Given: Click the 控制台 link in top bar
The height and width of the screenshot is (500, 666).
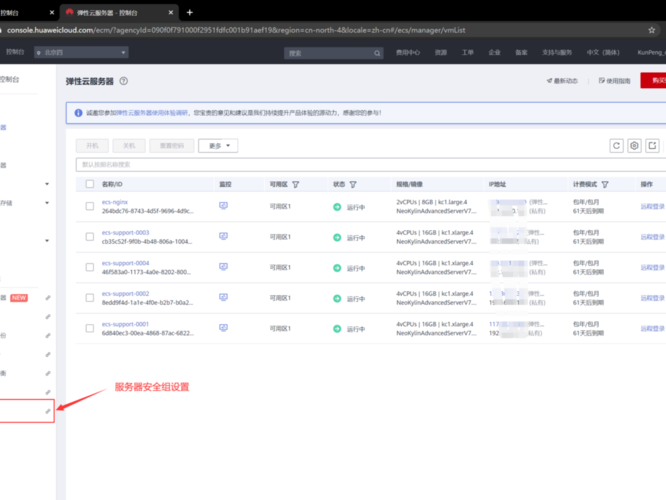Looking at the screenshot, I should coord(15,52).
